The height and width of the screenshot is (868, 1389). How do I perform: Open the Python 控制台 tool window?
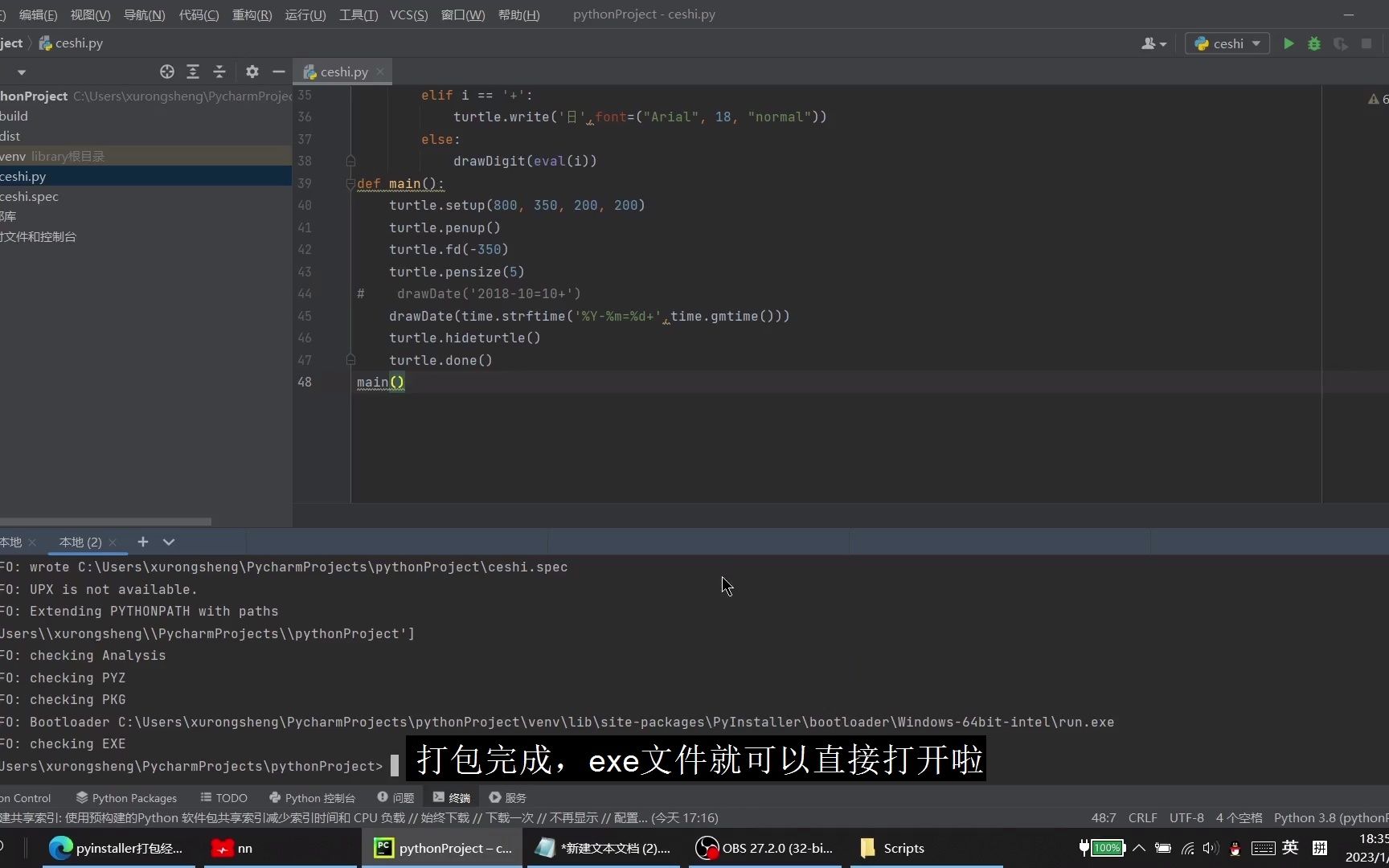(x=312, y=797)
